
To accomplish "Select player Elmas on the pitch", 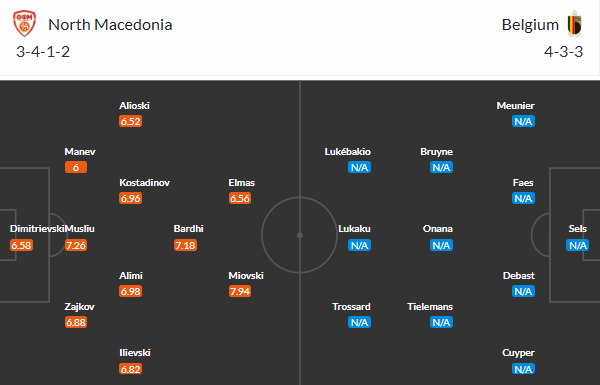I will tap(241, 183).
